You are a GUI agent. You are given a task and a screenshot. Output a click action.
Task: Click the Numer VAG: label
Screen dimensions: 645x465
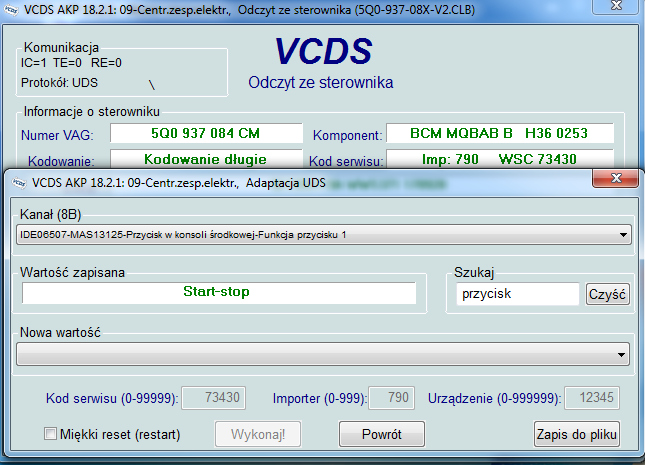(x=57, y=135)
